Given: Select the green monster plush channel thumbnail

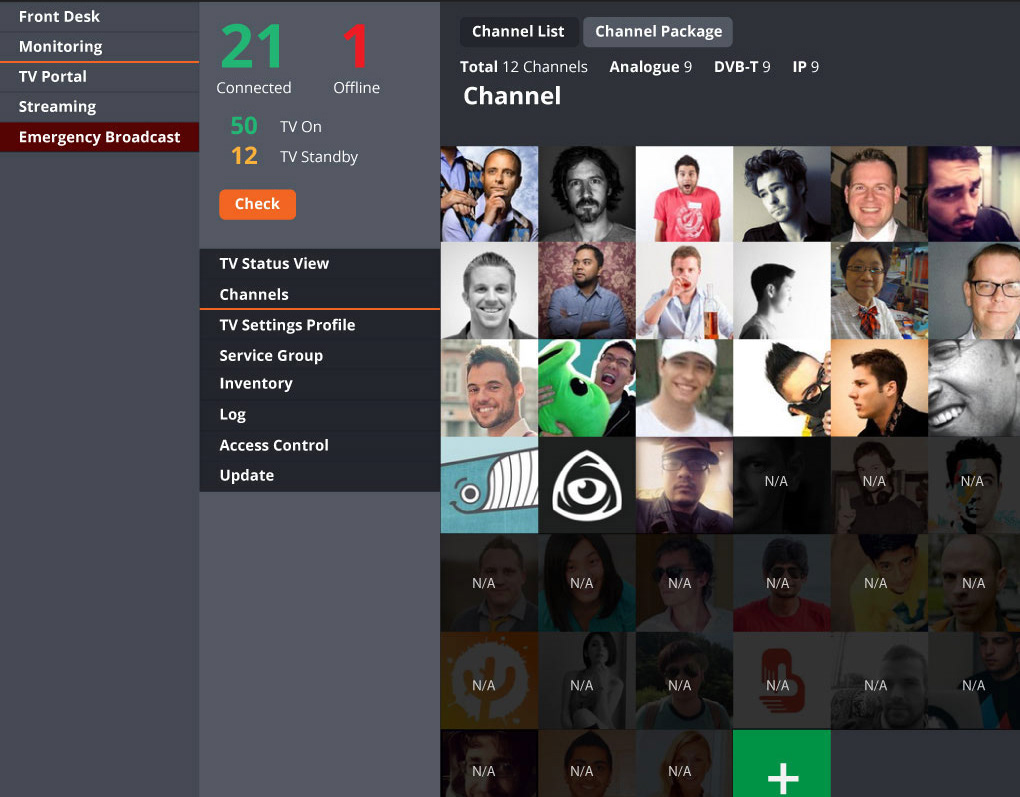Looking at the screenshot, I should point(587,388).
